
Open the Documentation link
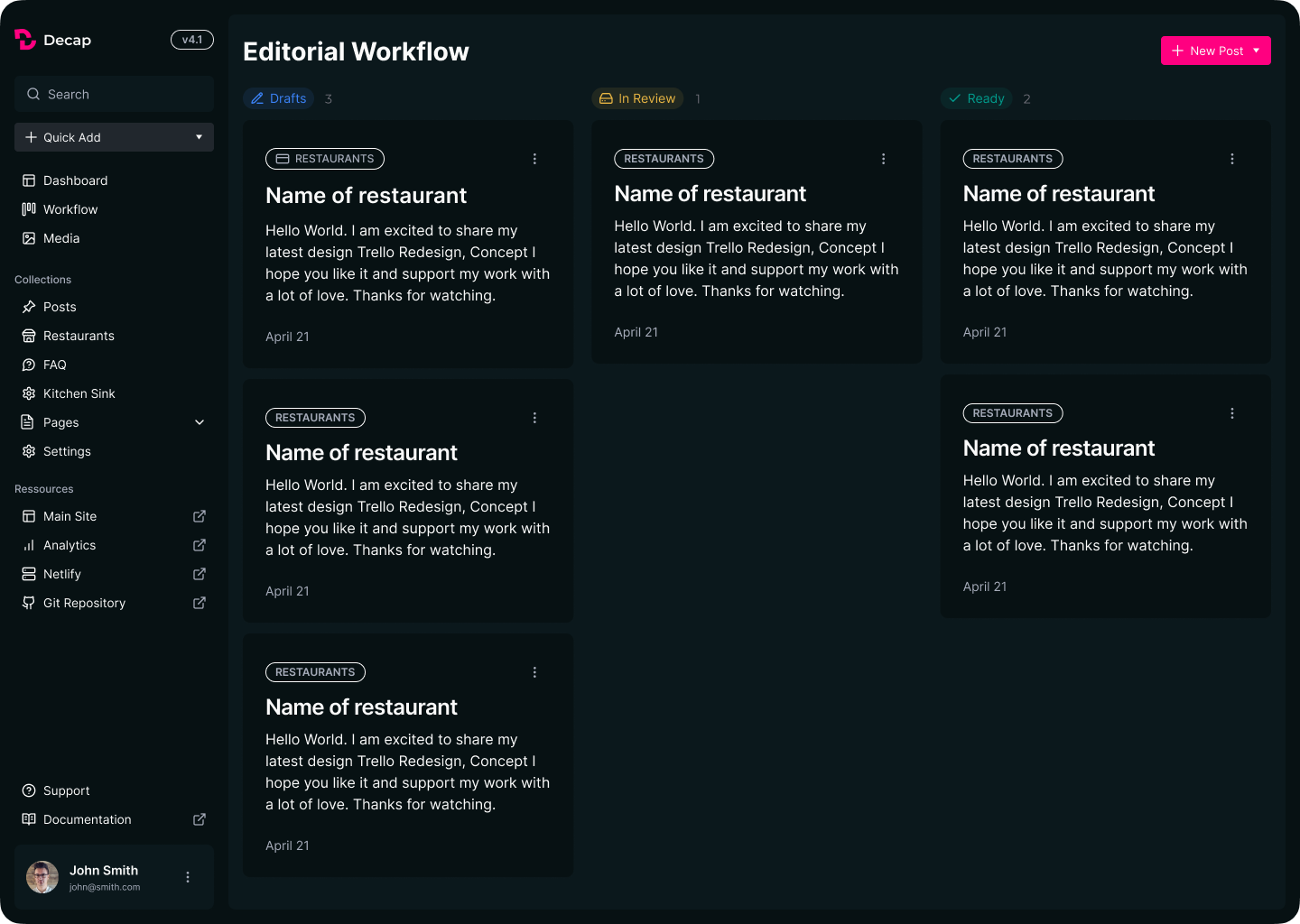pos(87,819)
